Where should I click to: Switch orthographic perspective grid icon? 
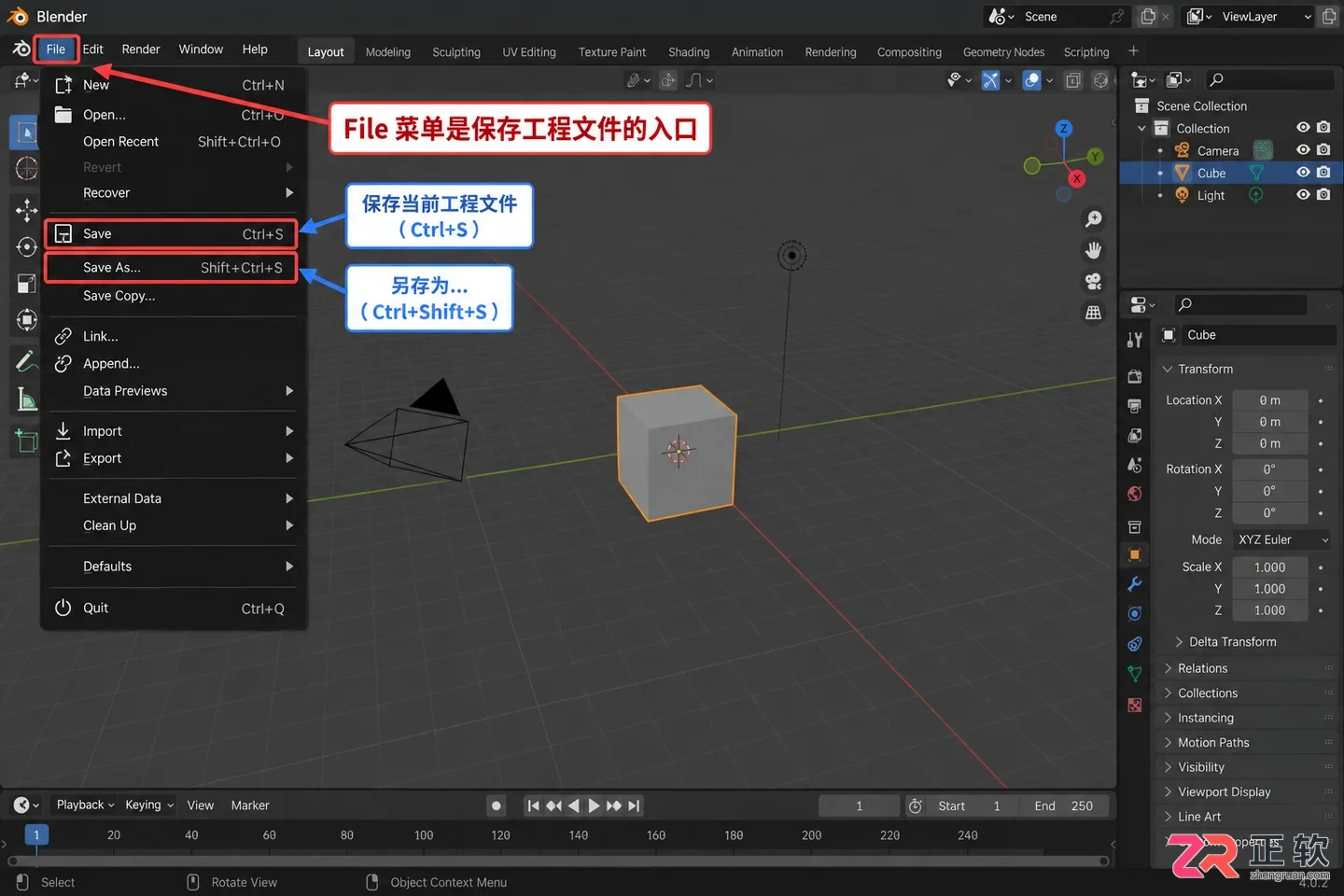coord(1093,314)
